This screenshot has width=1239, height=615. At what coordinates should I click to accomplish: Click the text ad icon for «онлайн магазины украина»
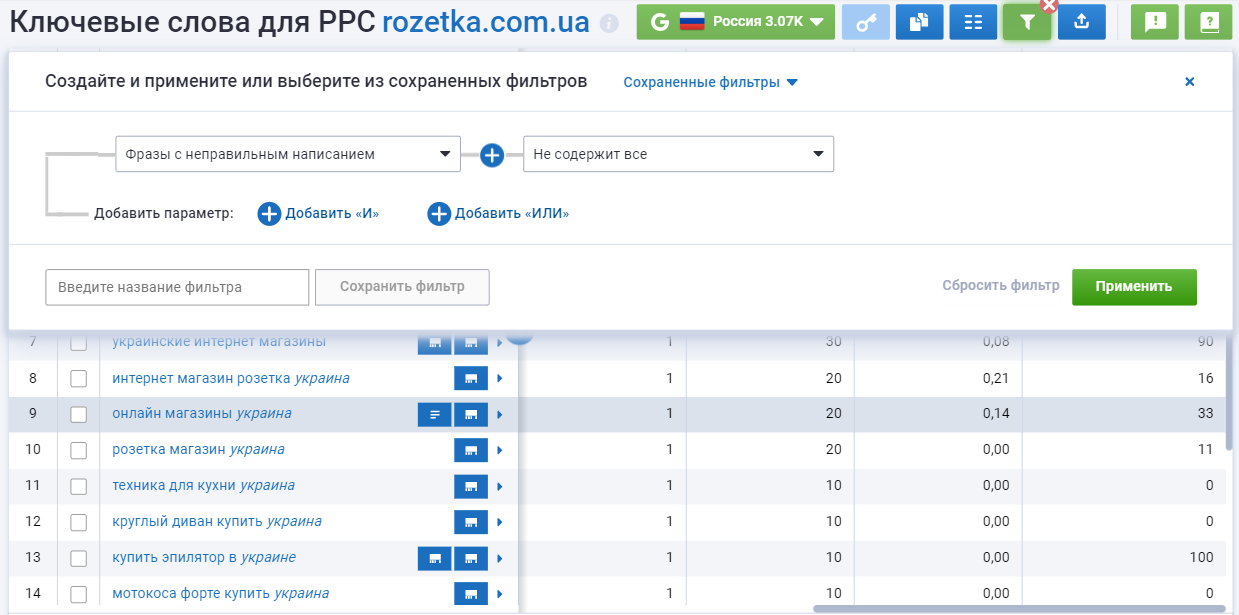(434, 414)
